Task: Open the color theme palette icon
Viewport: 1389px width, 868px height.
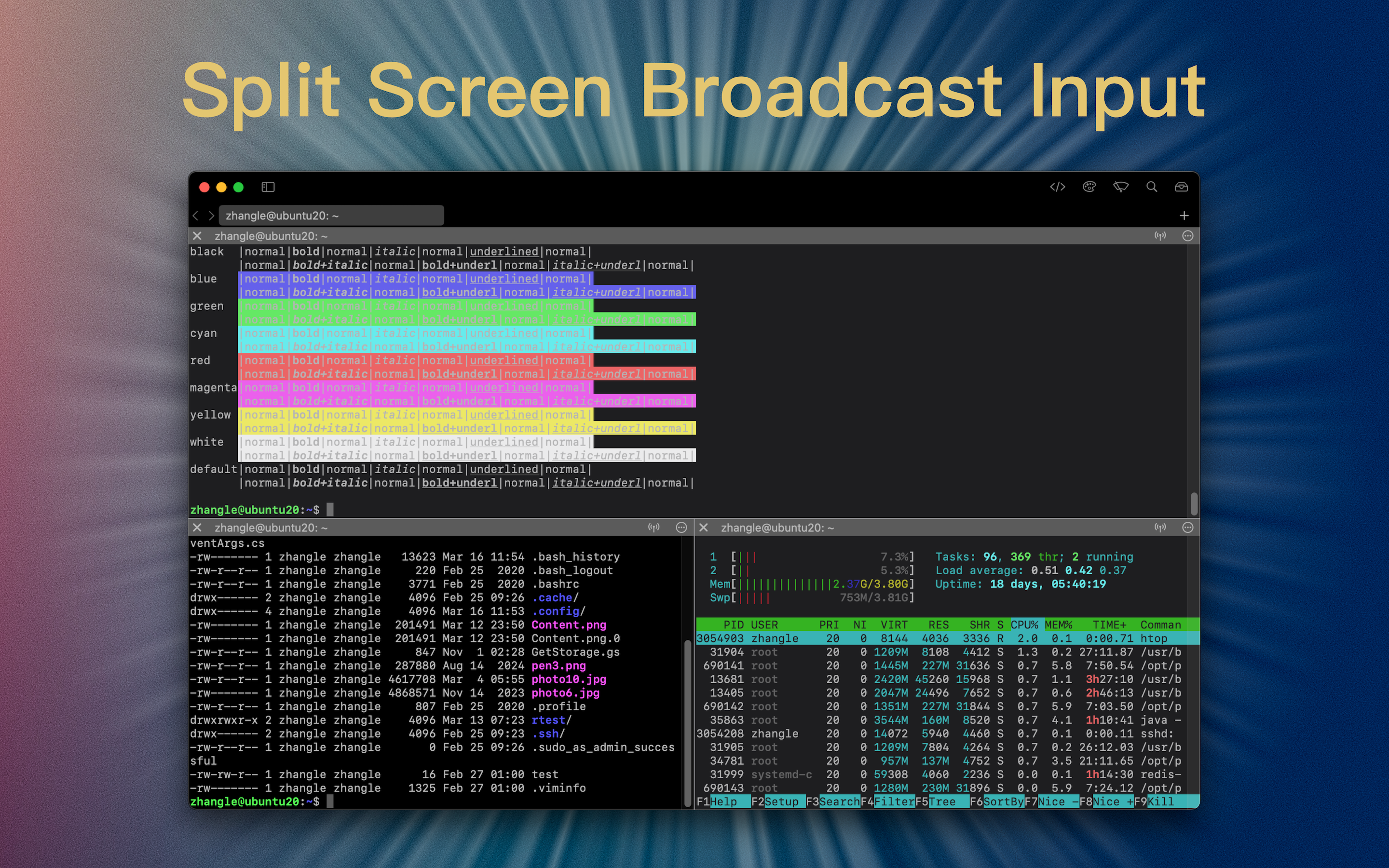Action: point(1089,187)
